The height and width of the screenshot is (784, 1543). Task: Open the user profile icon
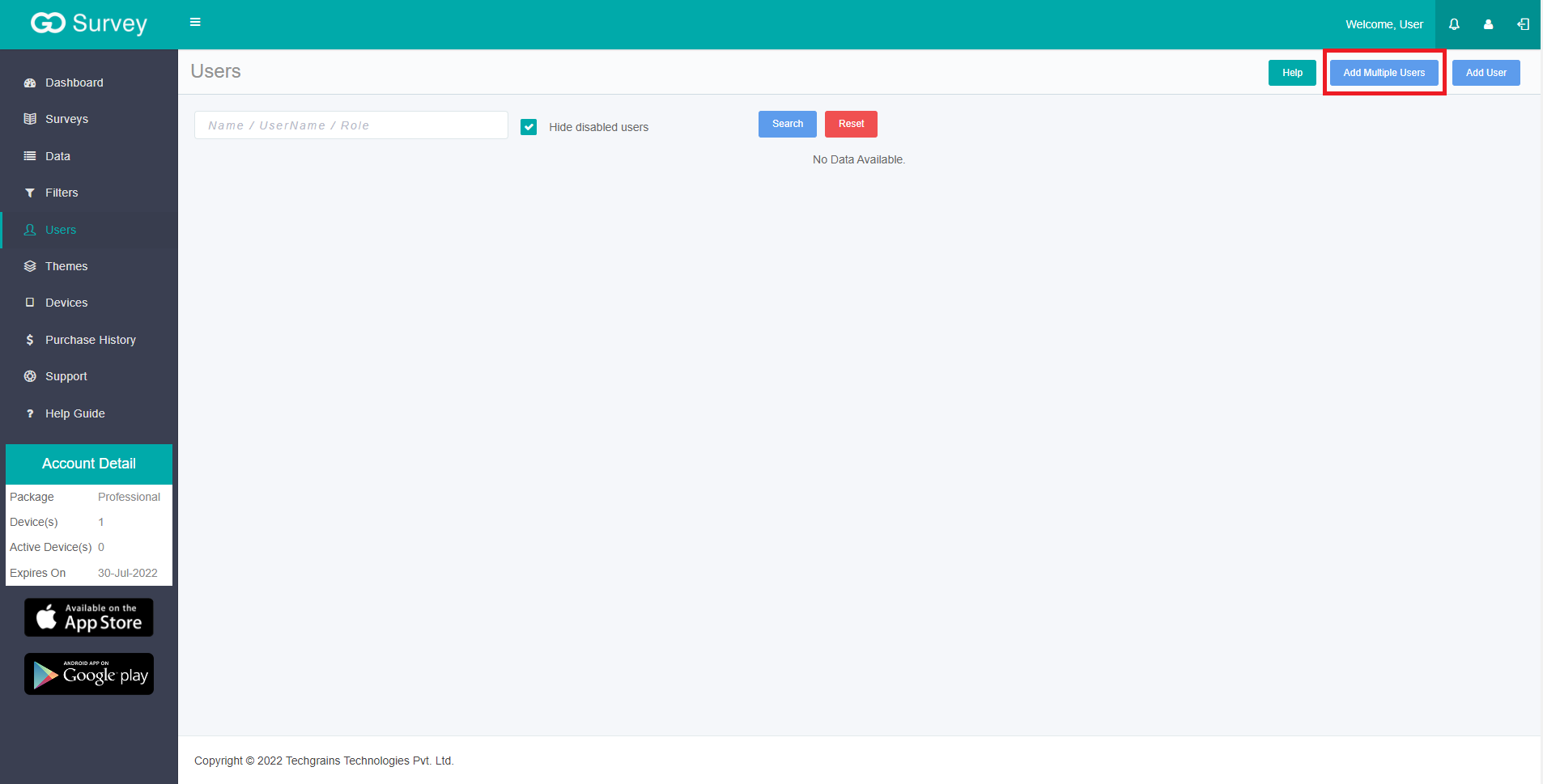click(1488, 24)
